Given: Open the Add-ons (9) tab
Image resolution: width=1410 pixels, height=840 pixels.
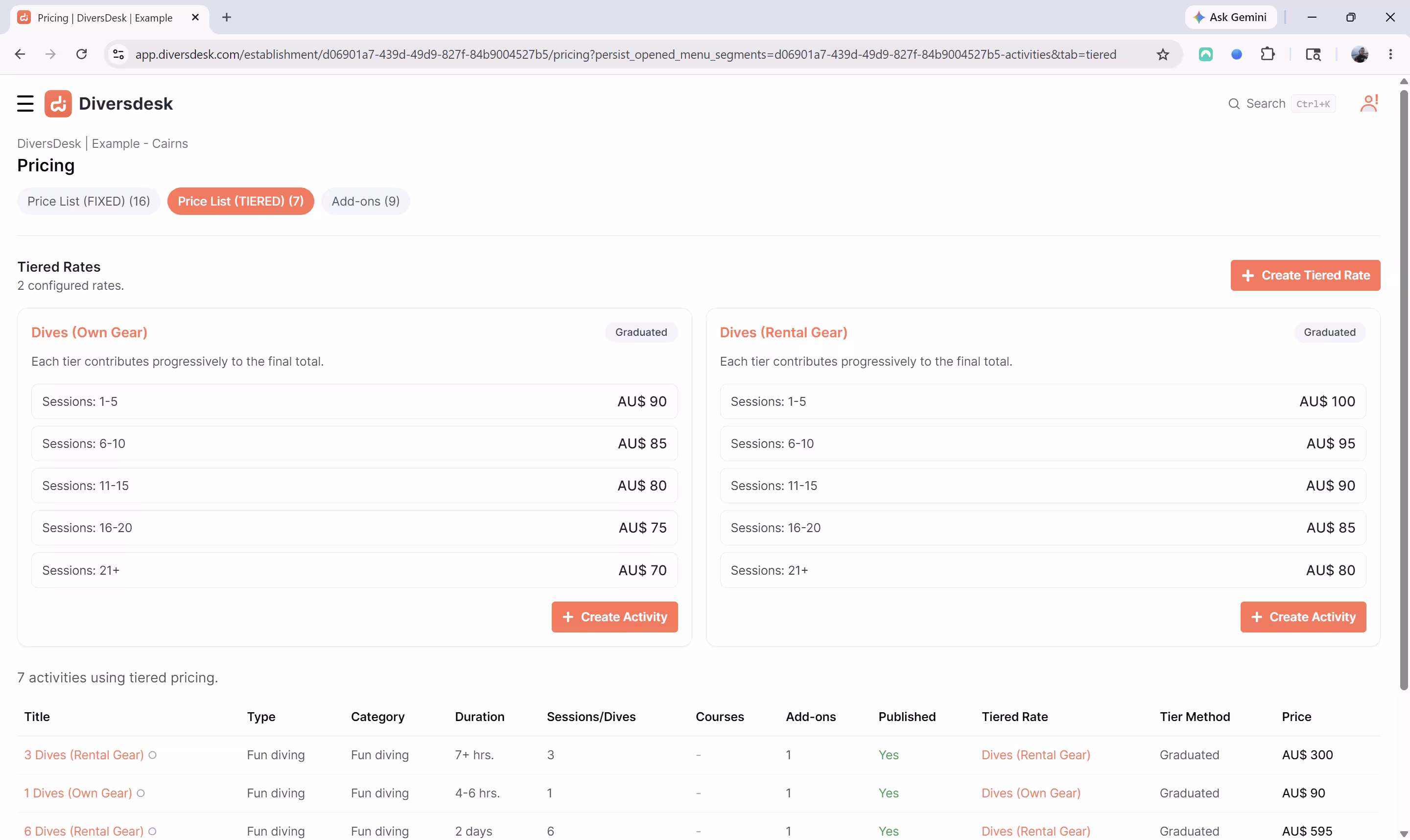Looking at the screenshot, I should coord(366,201).
